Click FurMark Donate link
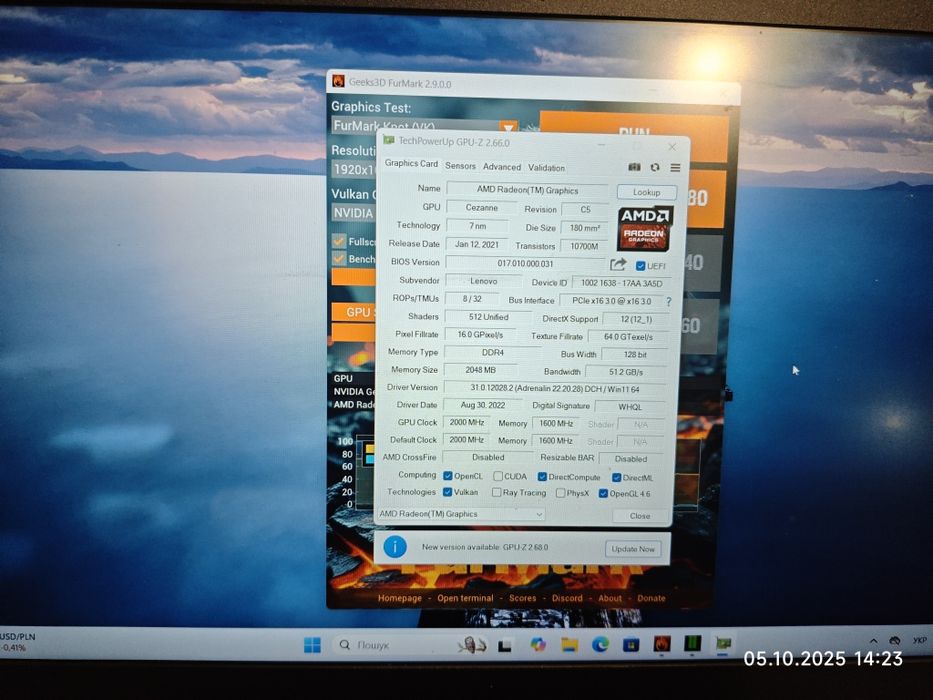The height and width of the screenshot is (700, 933). coord(651,598)
